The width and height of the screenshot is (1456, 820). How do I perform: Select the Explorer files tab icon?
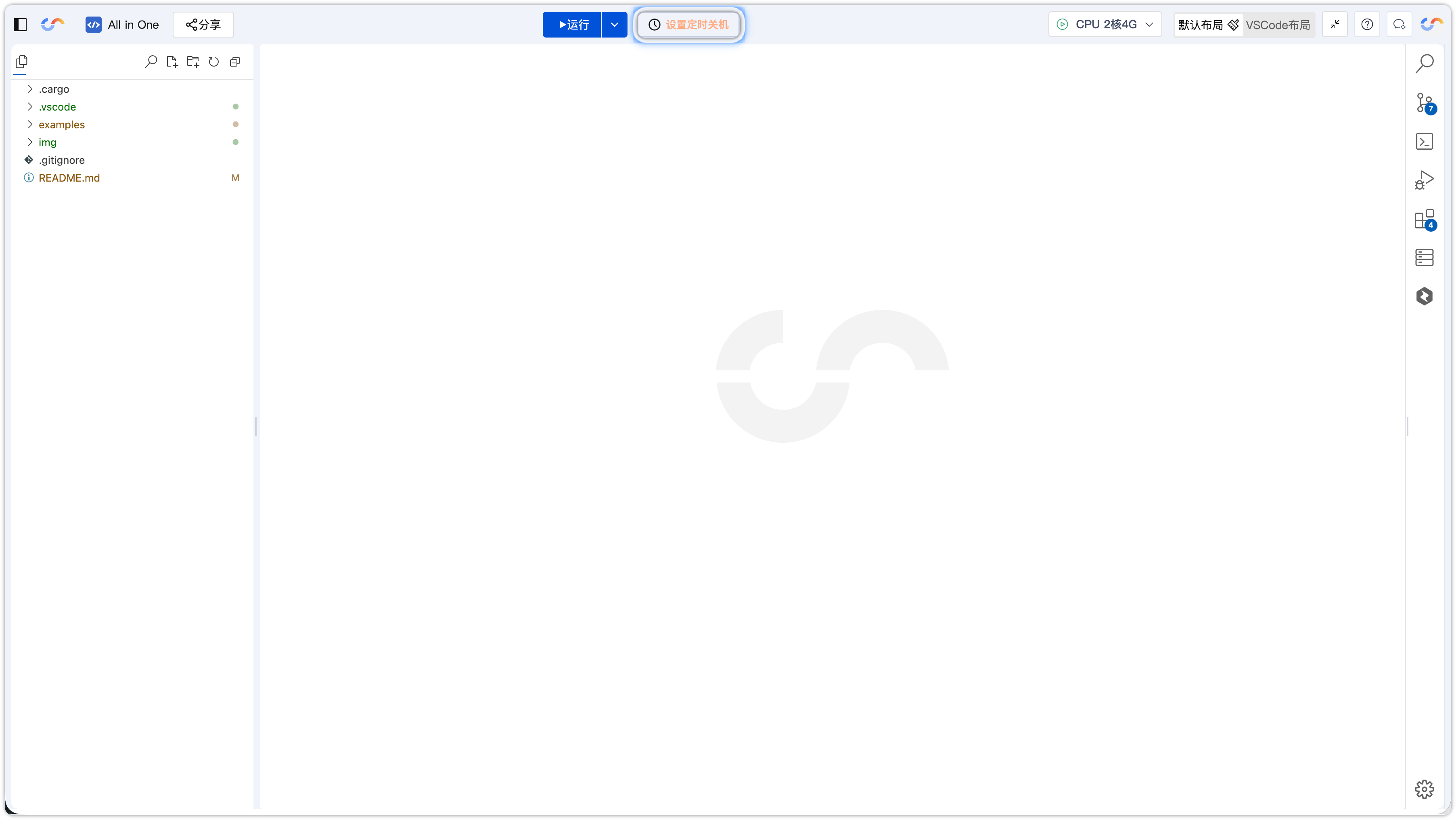pos(21,62)
